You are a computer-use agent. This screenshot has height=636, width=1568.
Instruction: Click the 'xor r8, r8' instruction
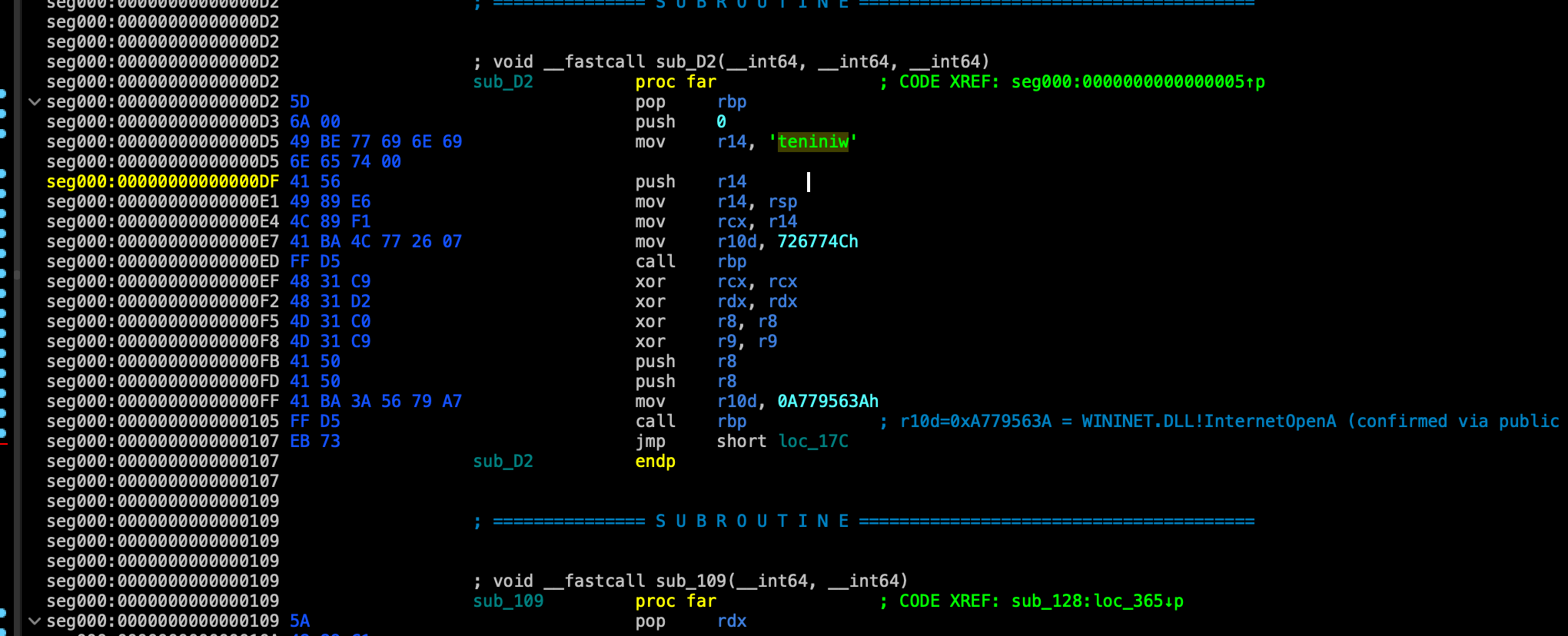(706, 321)
